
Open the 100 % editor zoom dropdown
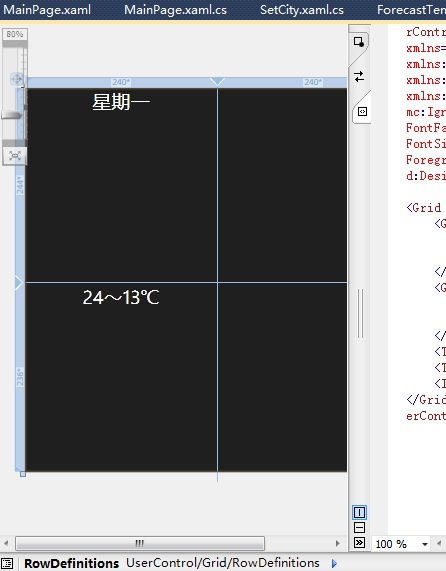425,544
